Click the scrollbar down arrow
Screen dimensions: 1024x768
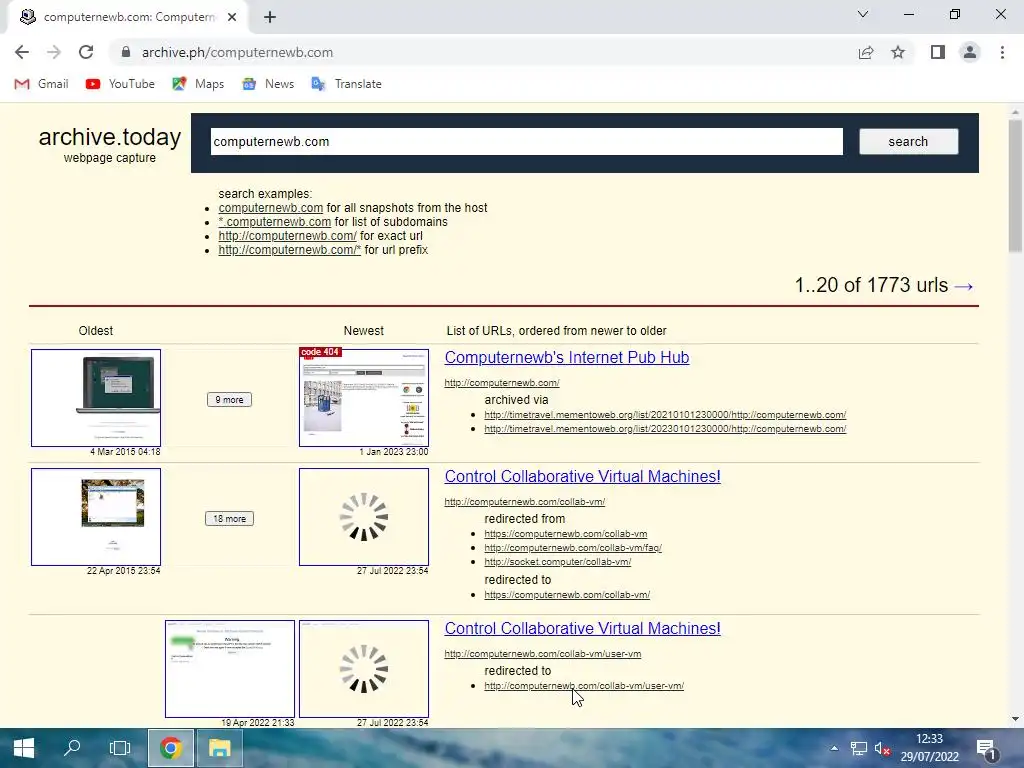[1015, 719]
